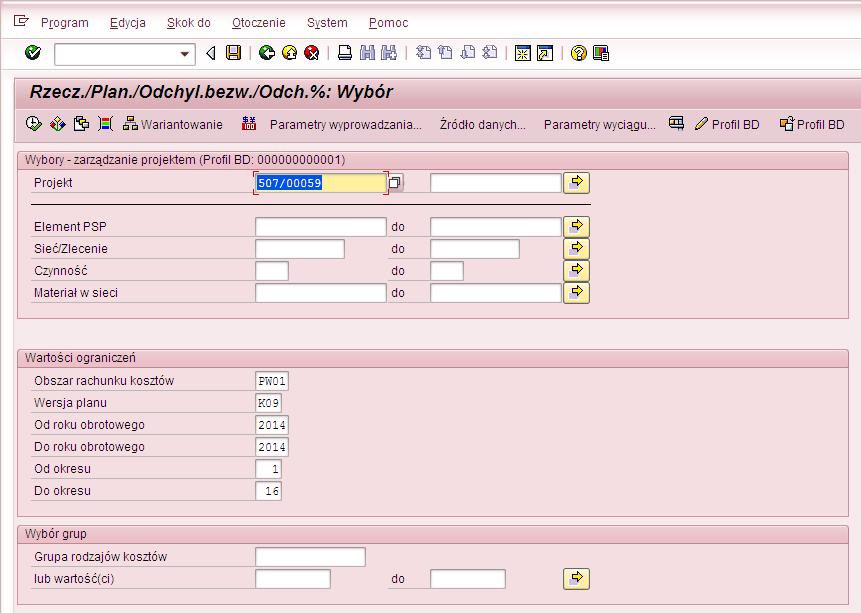Click the Customize Local Layout icon

coord(601,53)
